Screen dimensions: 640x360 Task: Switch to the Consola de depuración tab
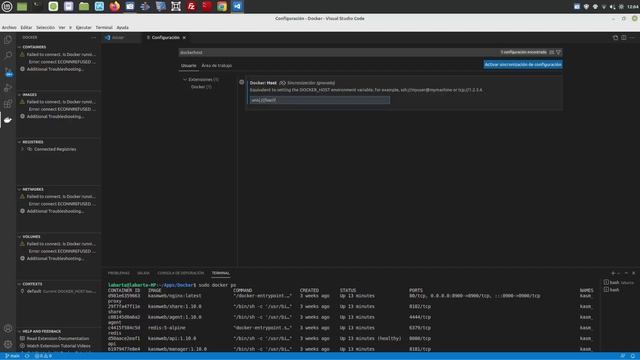tap(180, 273)
